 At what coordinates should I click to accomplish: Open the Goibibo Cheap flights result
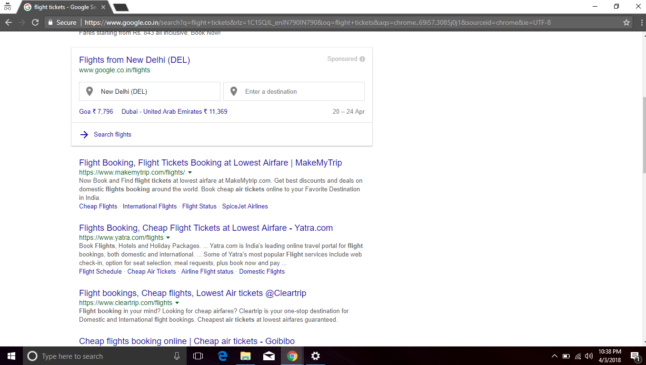tap(187, 341)
